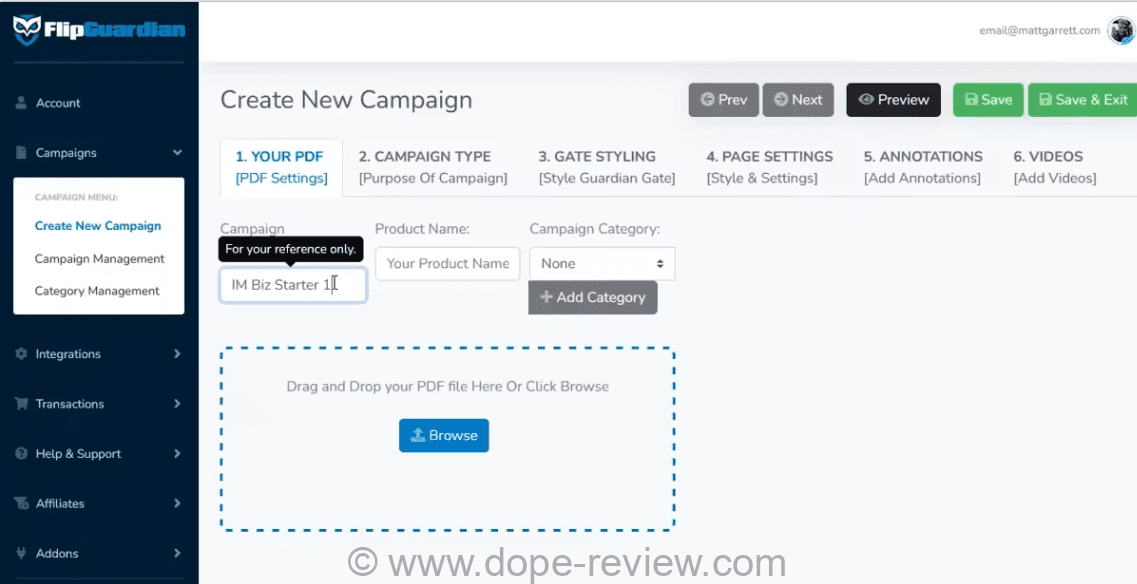Click the Transactions cart icon

point(21,404)
